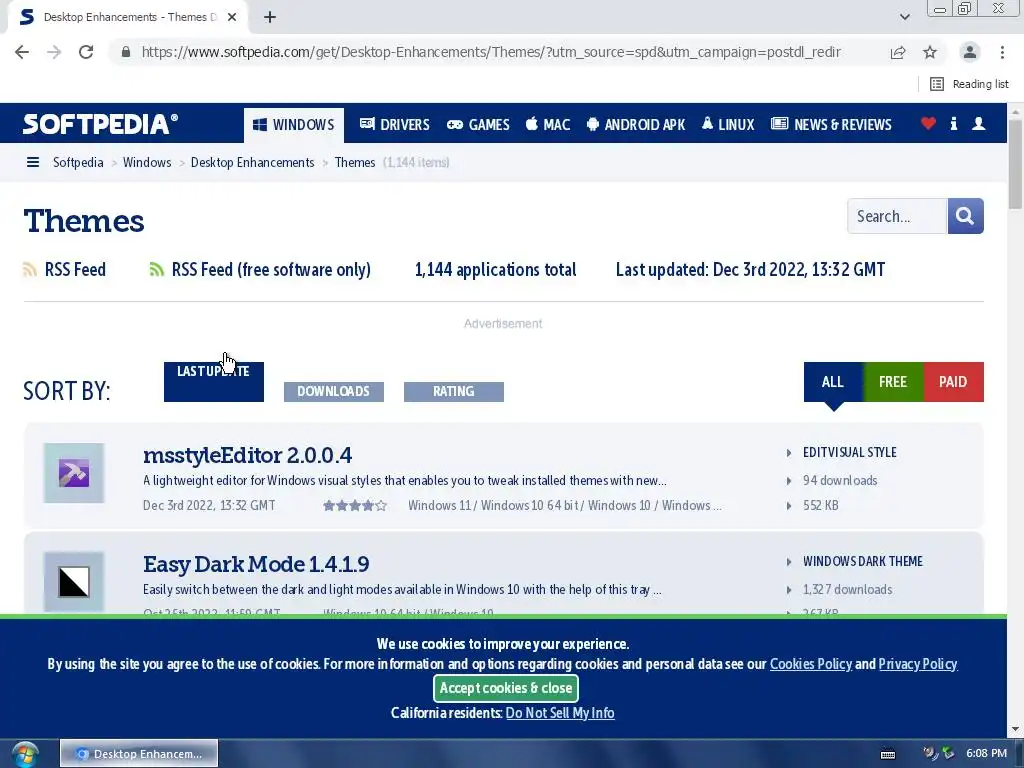The height and width of the screenshot is (768, 1024).
Task: Open the Drivers section
Action: point(394,125)
